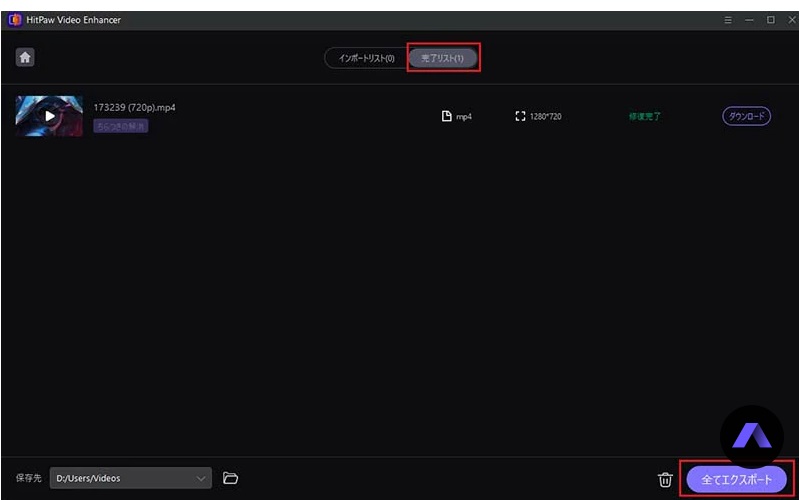The image size is (799, 500).
Task: Click the 173239 (720p).mp4 file name
Action: point(128,107)
